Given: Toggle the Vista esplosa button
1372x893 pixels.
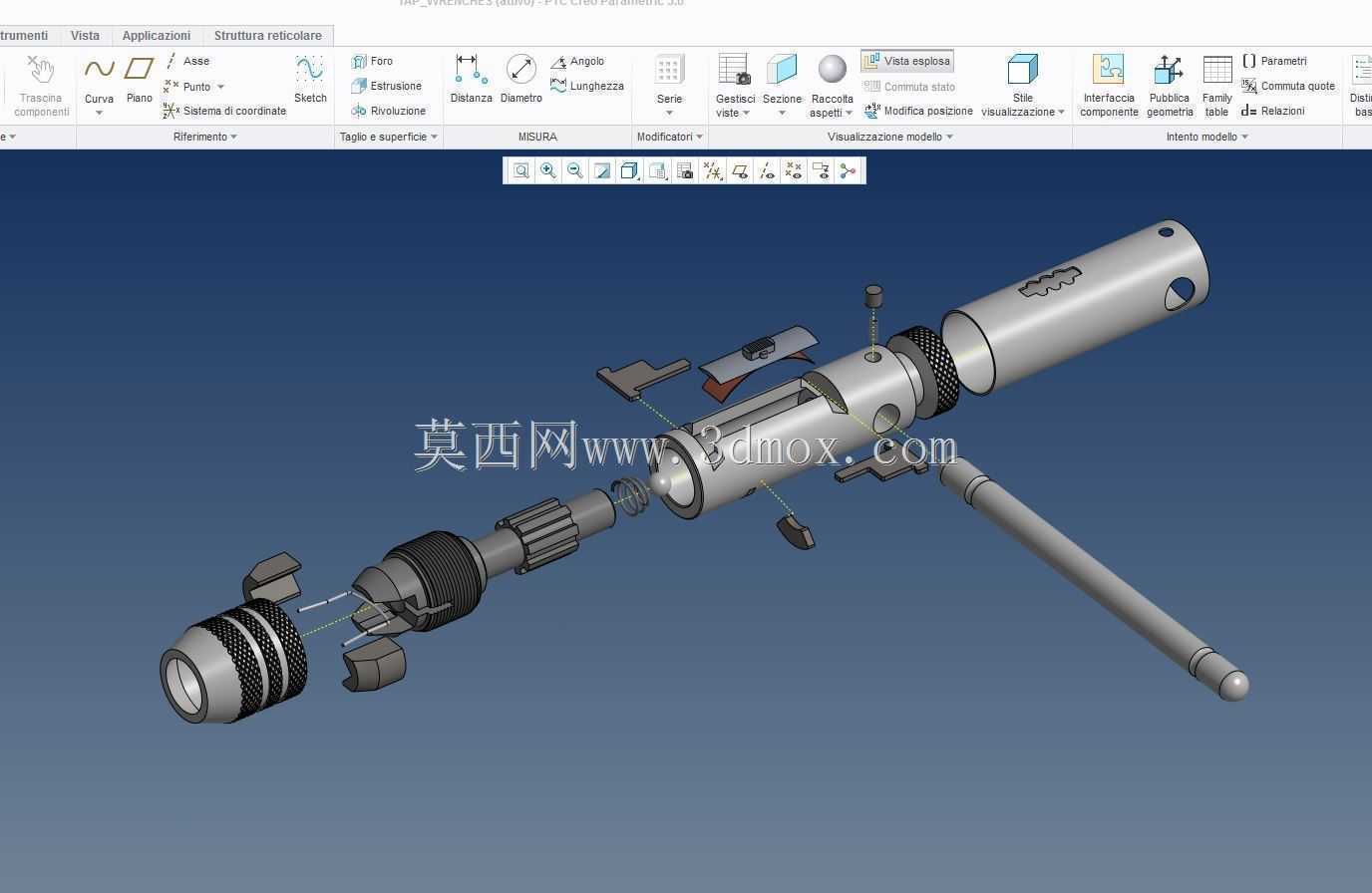Looking at the screenshot, I should [x=907, y=61].
